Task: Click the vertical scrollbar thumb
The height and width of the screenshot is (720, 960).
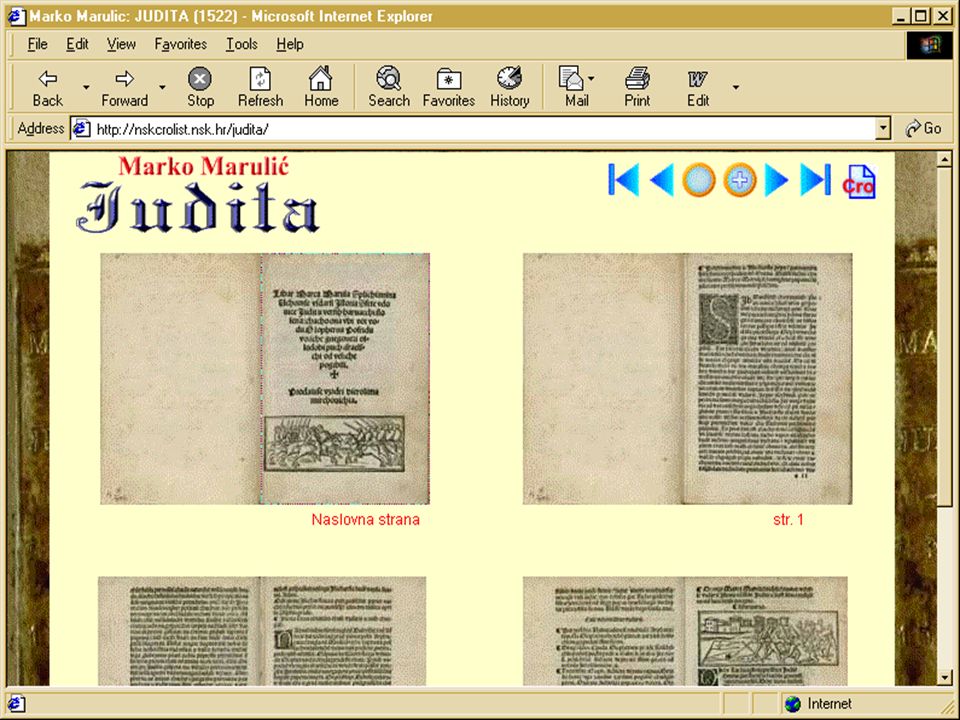Action: [x=945, y=335]
